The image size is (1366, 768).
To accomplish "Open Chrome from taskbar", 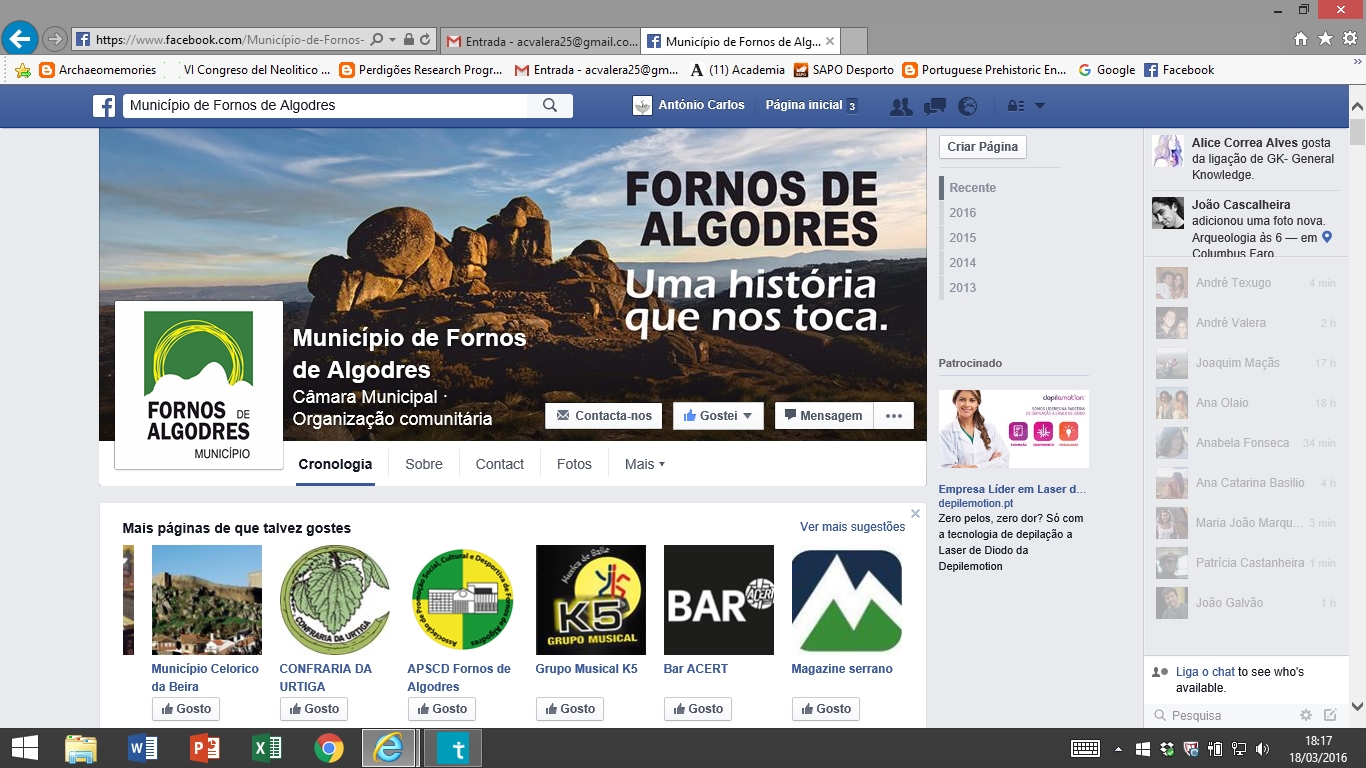I will pyautogui.click(x=329, y=748).
